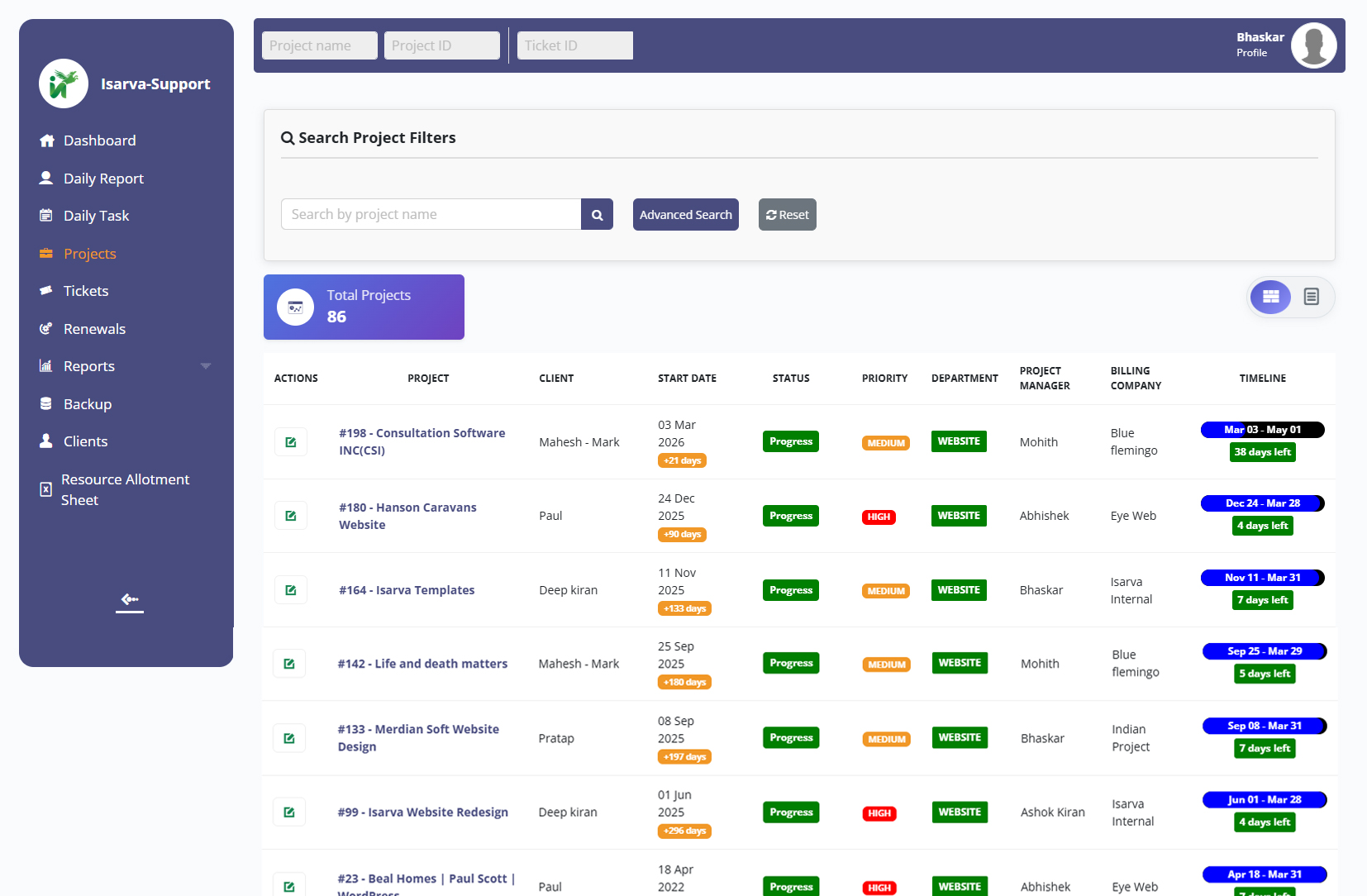Click the Ticket ID input in header

click(x=574, y=45)
